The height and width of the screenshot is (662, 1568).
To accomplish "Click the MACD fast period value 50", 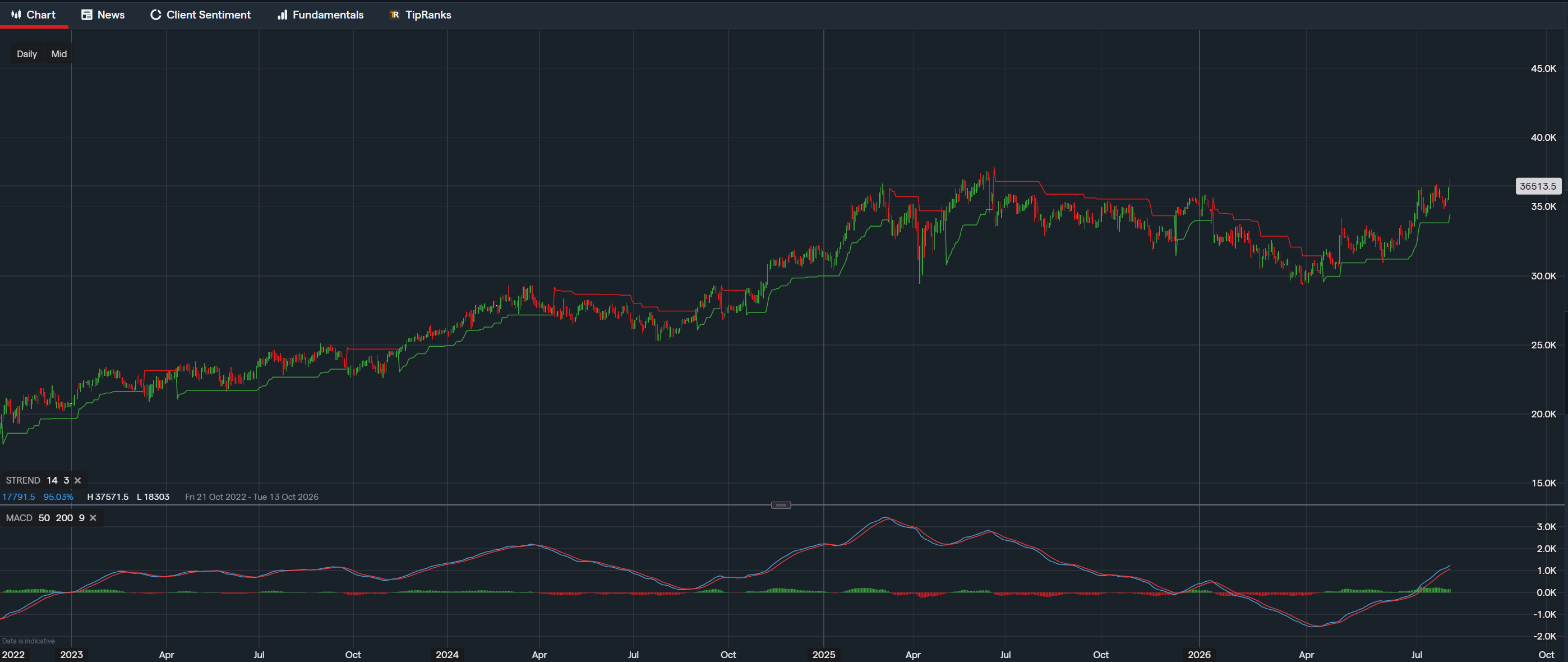I will point(44,518).
